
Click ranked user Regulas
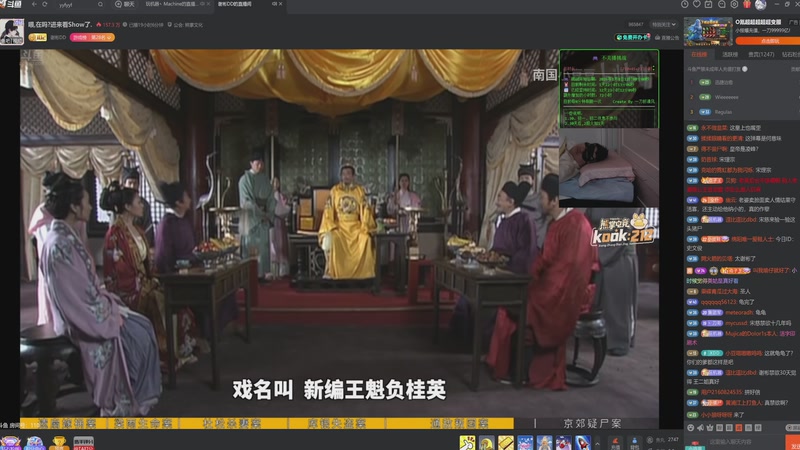coord(723,112)
